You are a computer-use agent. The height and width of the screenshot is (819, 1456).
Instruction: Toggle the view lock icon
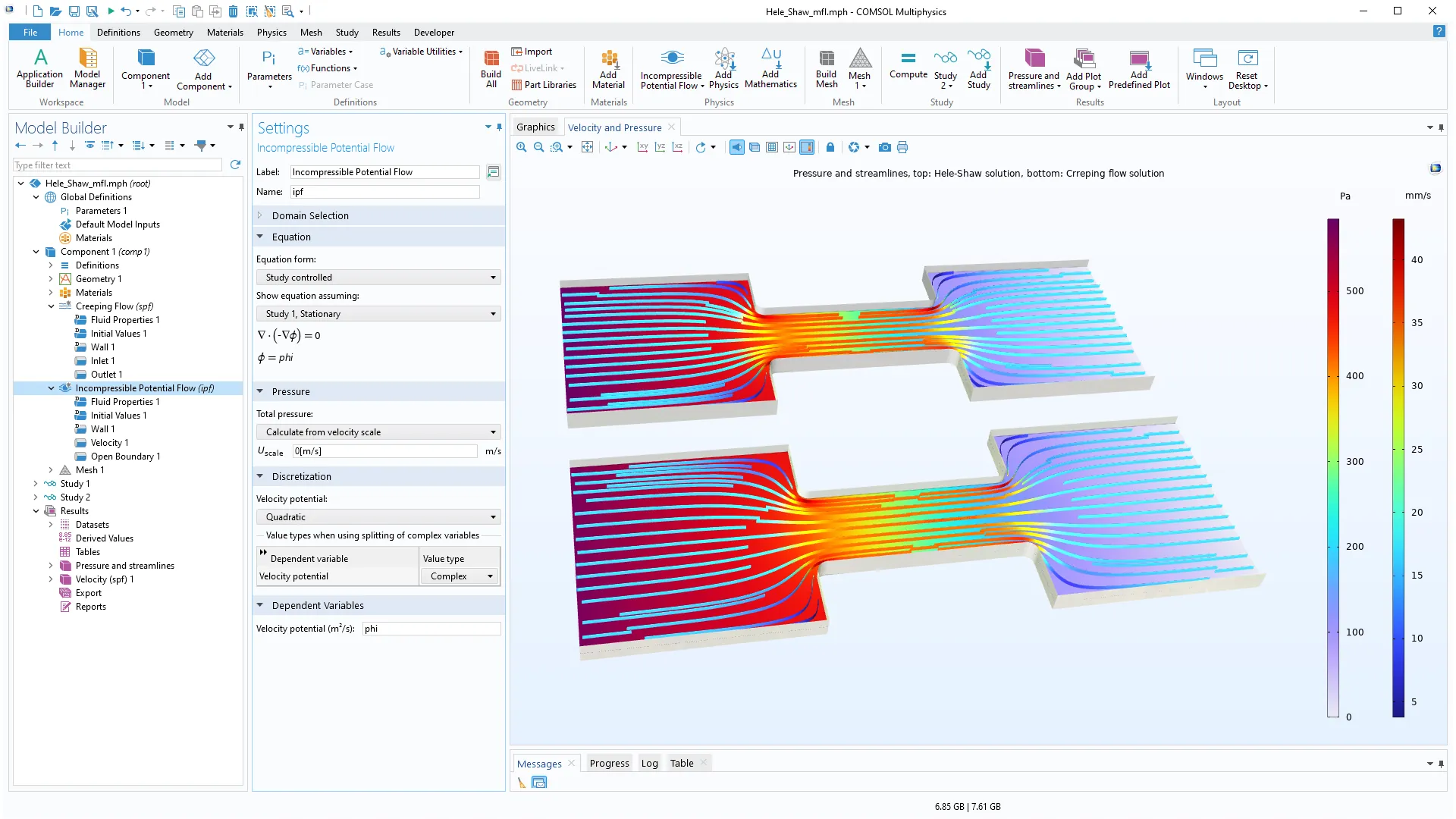click(830, 147)
